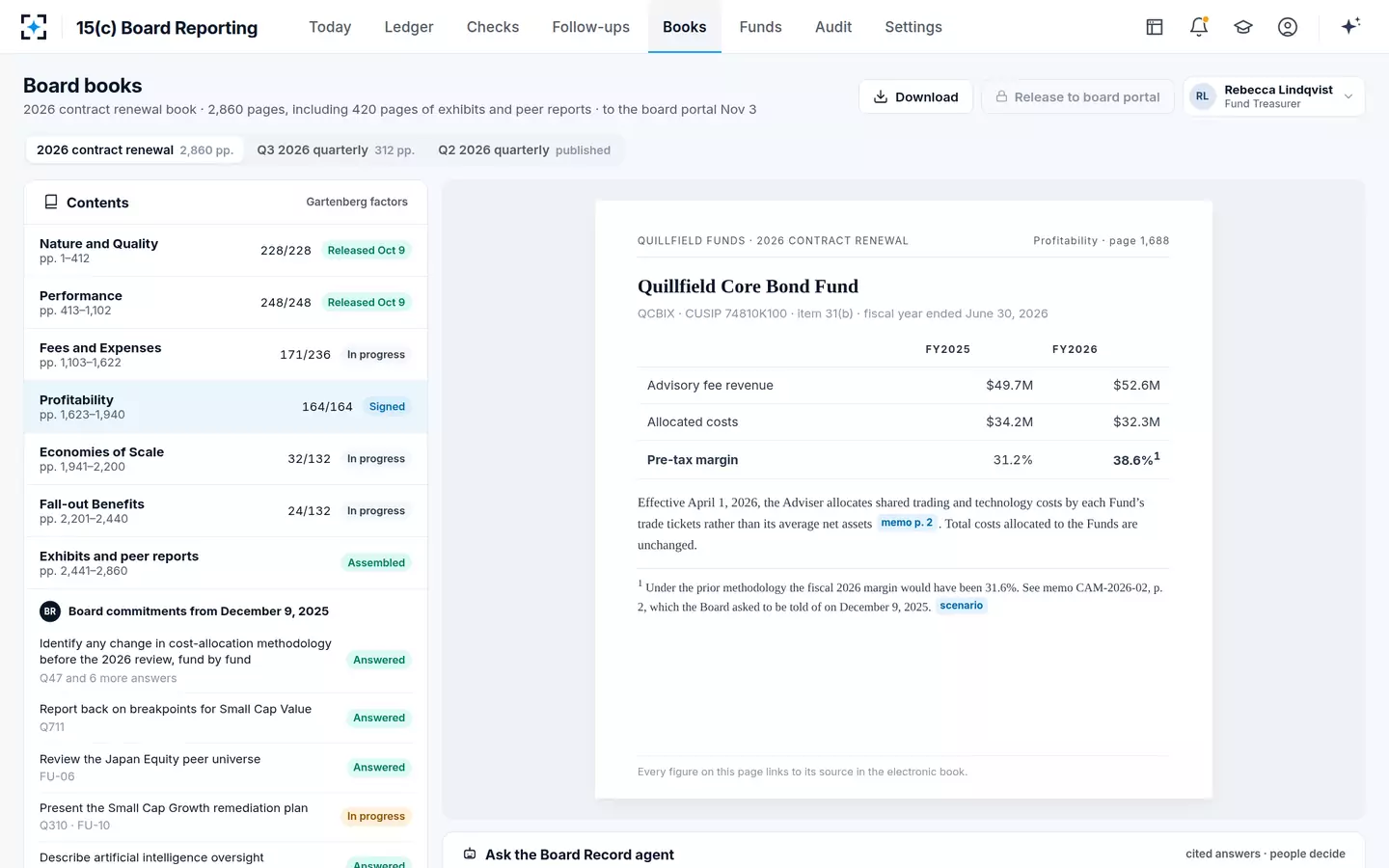
Task: Switch to the Ledger tab
Action: point(409,27)
